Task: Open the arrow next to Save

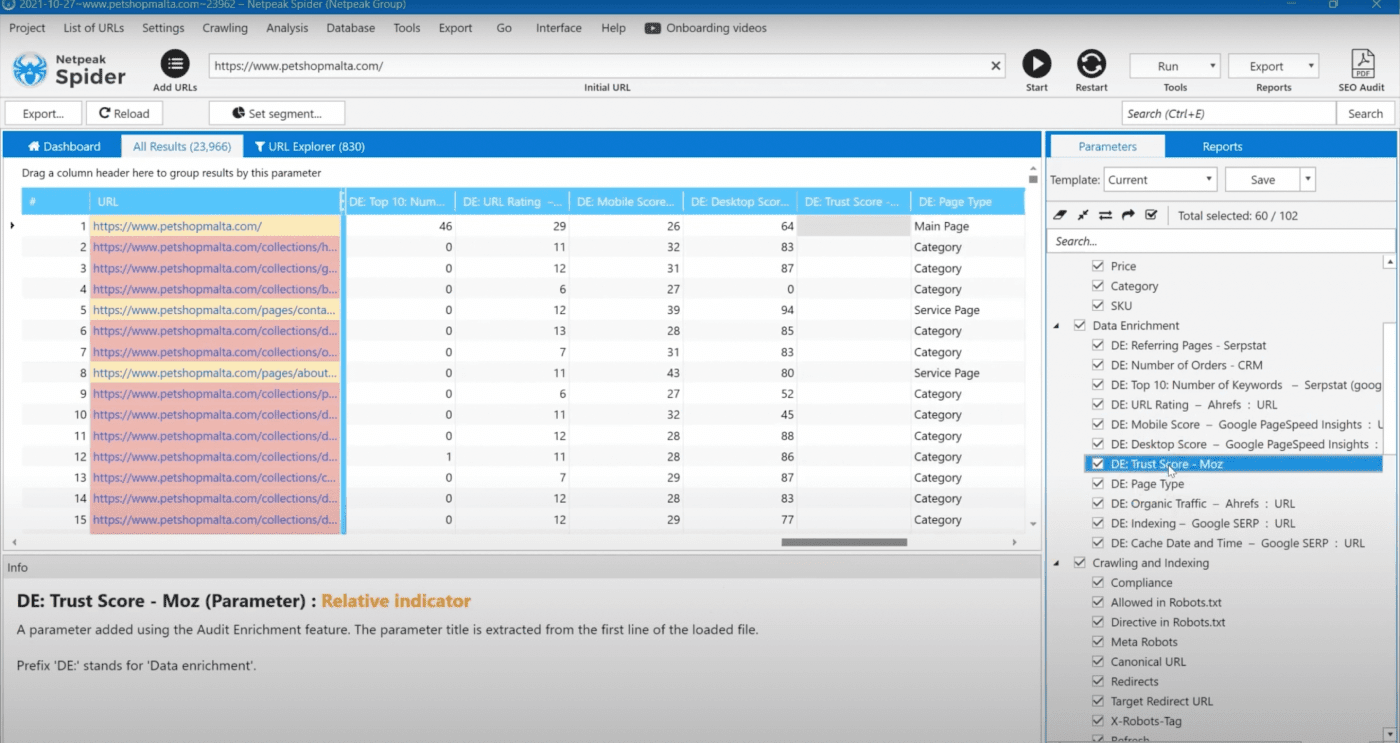Action: [1307, 180]
